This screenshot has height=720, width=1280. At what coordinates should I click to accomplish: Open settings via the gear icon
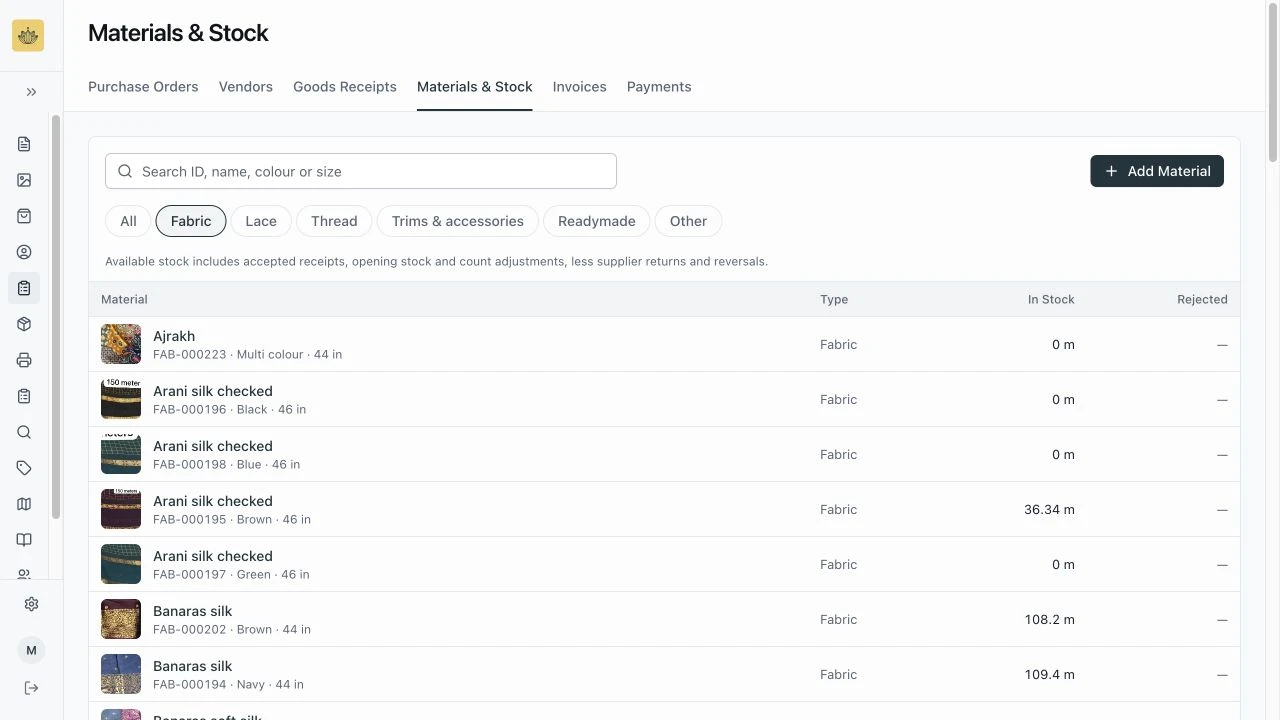[x=31, y=604]
